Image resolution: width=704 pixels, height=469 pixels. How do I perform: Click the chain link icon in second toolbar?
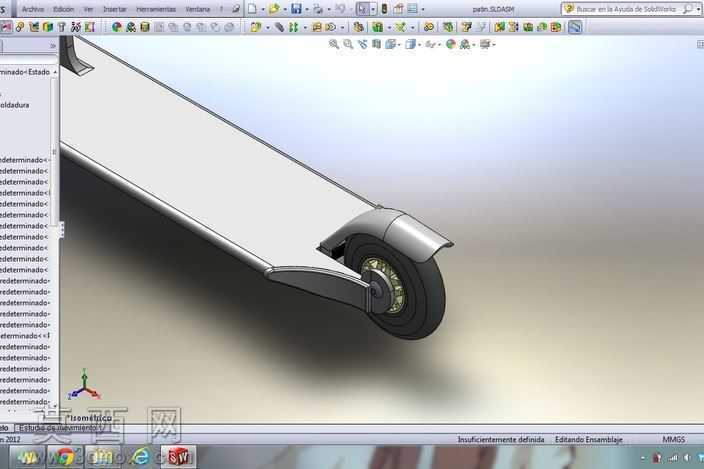coord(20,27)
